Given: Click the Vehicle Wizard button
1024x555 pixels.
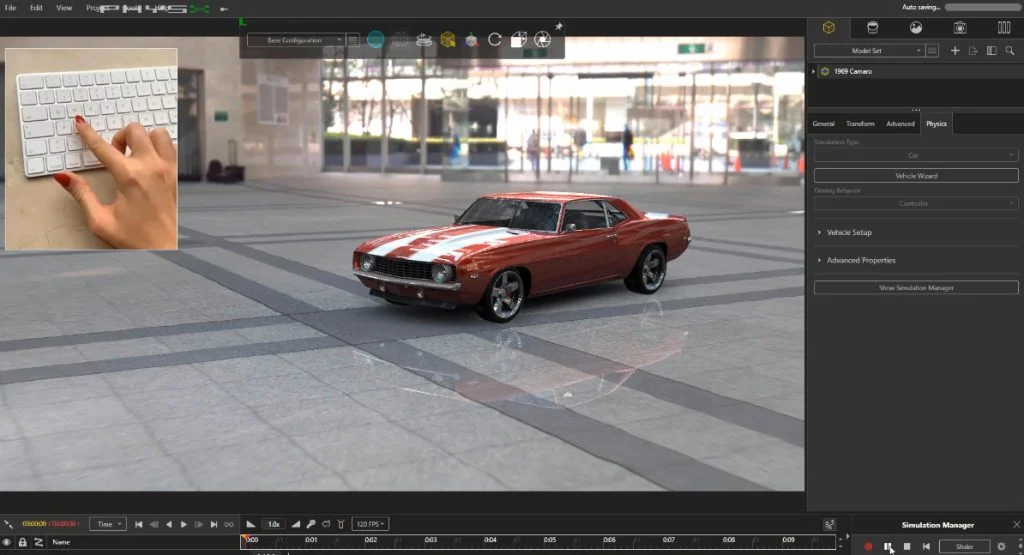Looking at the screenshot, I should 915,176.
